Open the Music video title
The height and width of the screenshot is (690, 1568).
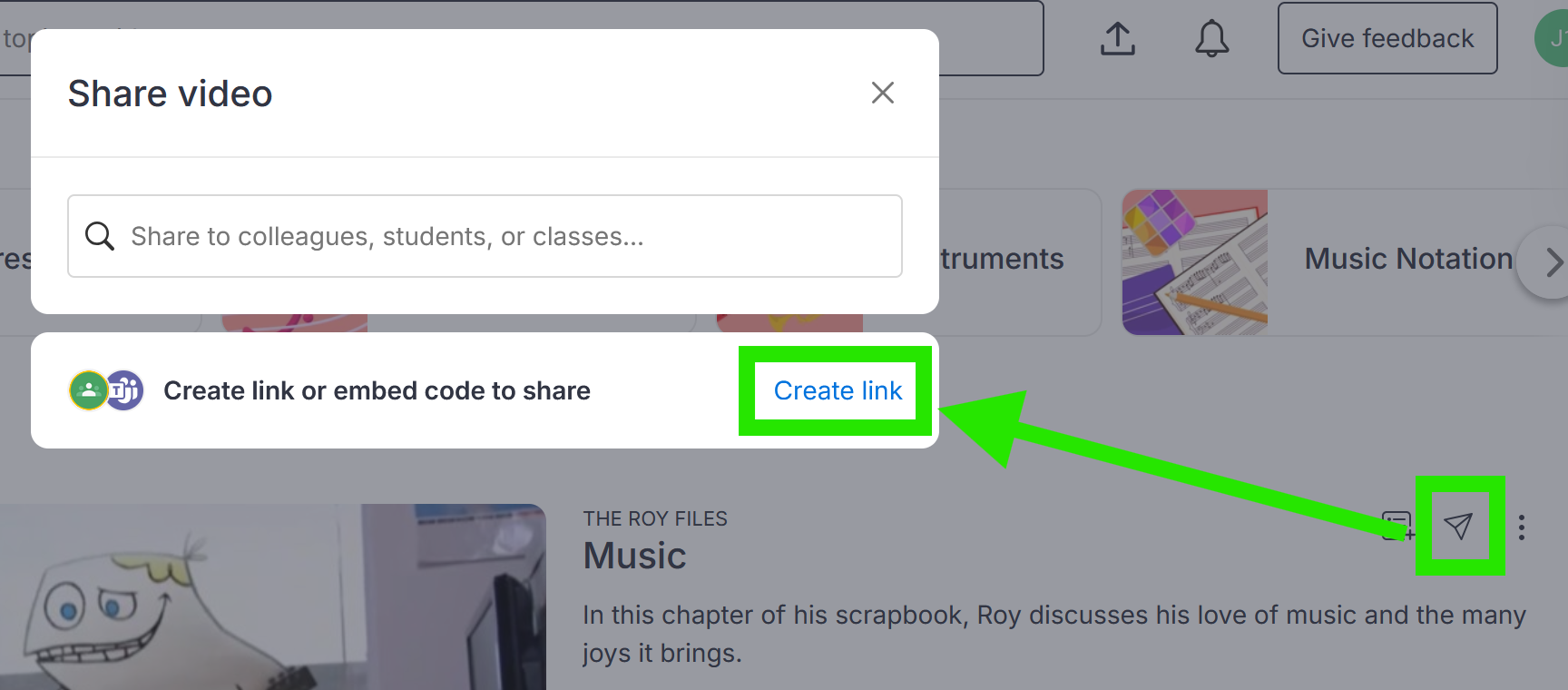coord(634,556)
